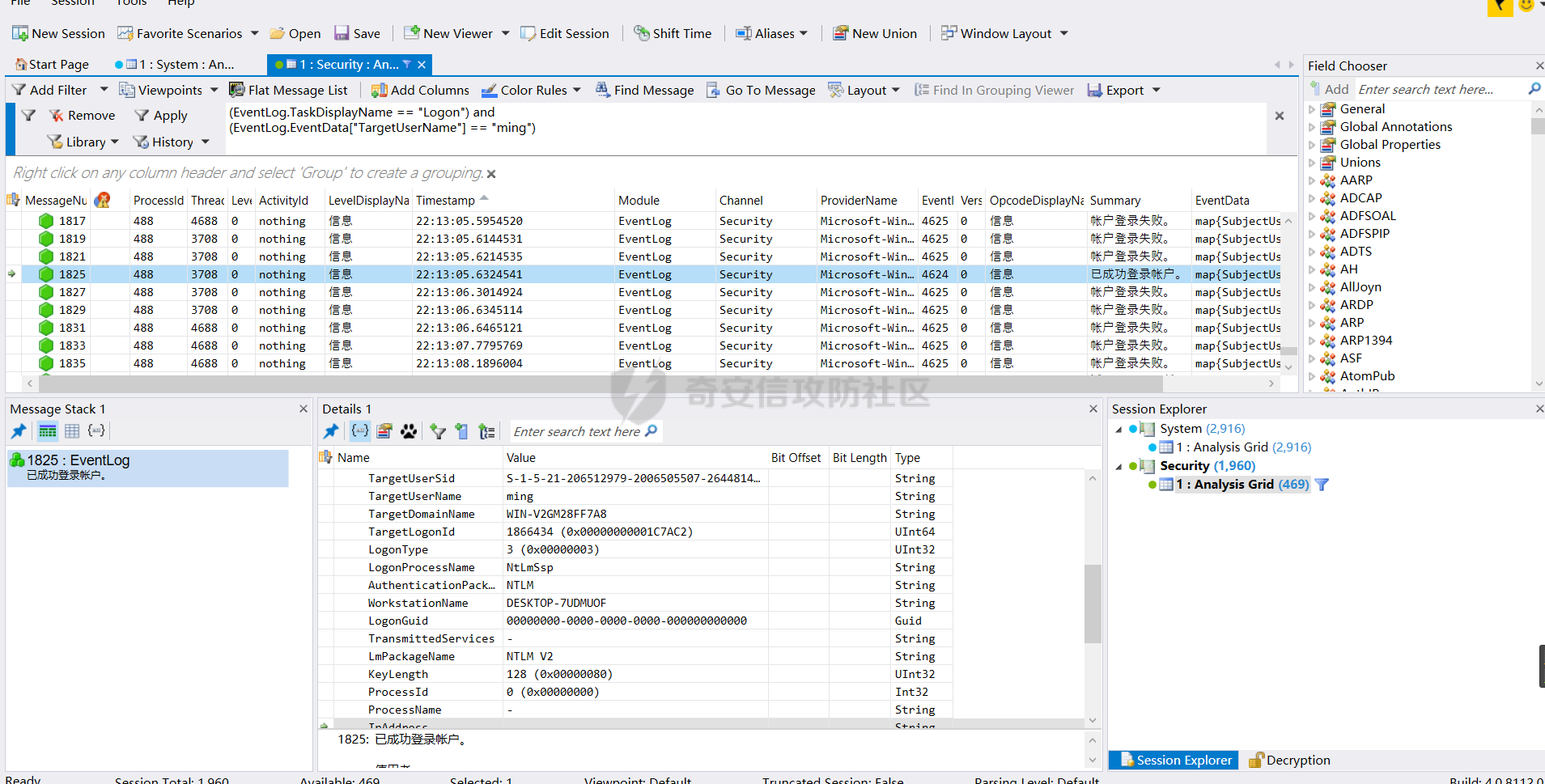
Task: Expand the General node in Field Chooser
Action: (1312, 109)
